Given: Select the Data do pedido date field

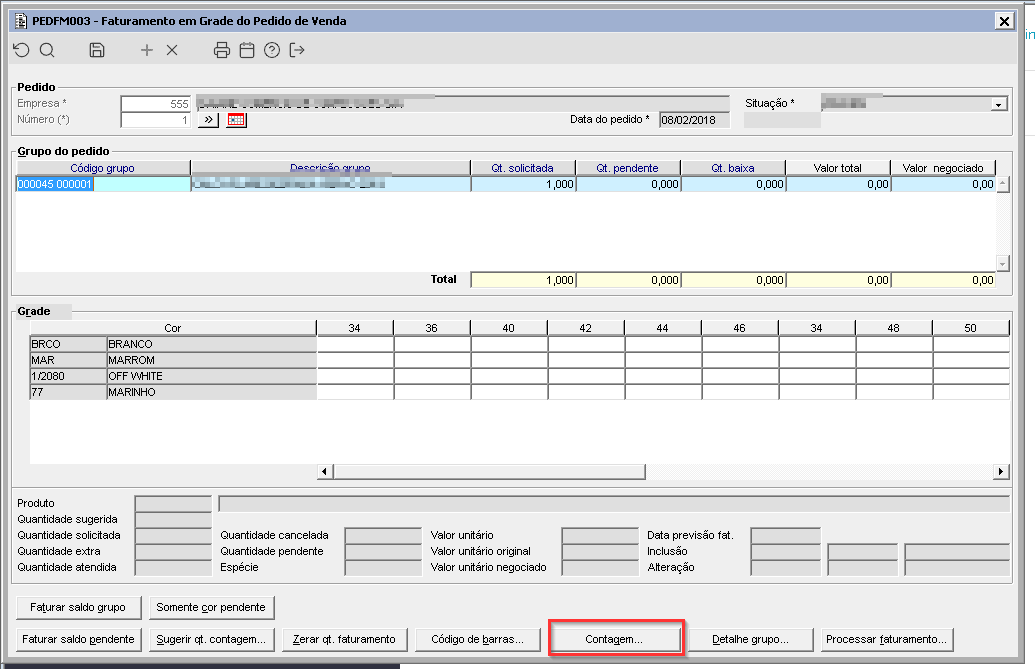Looking at the screenshot, I should (x=694, y=120).
